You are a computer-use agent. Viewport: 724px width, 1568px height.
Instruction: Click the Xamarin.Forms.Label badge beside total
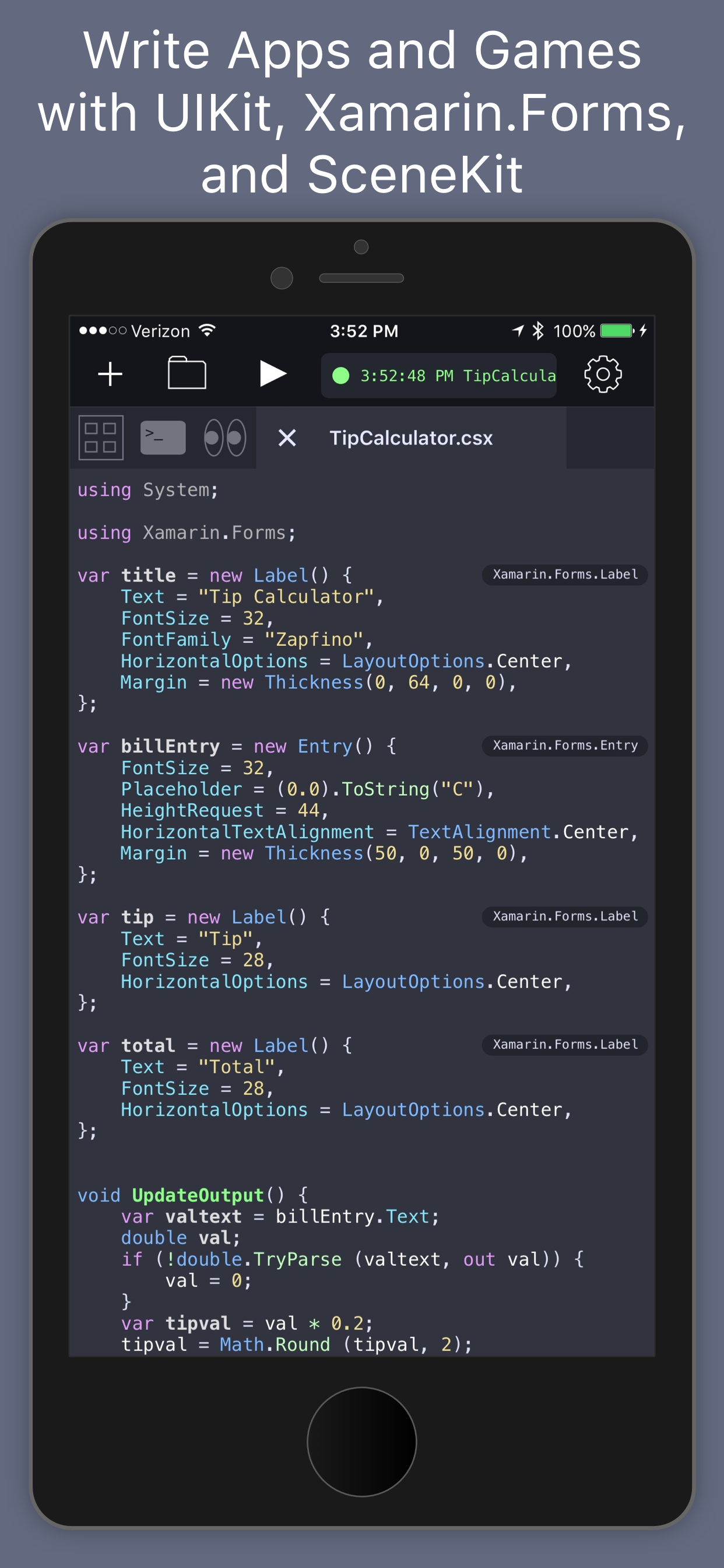coord(565,1045)
